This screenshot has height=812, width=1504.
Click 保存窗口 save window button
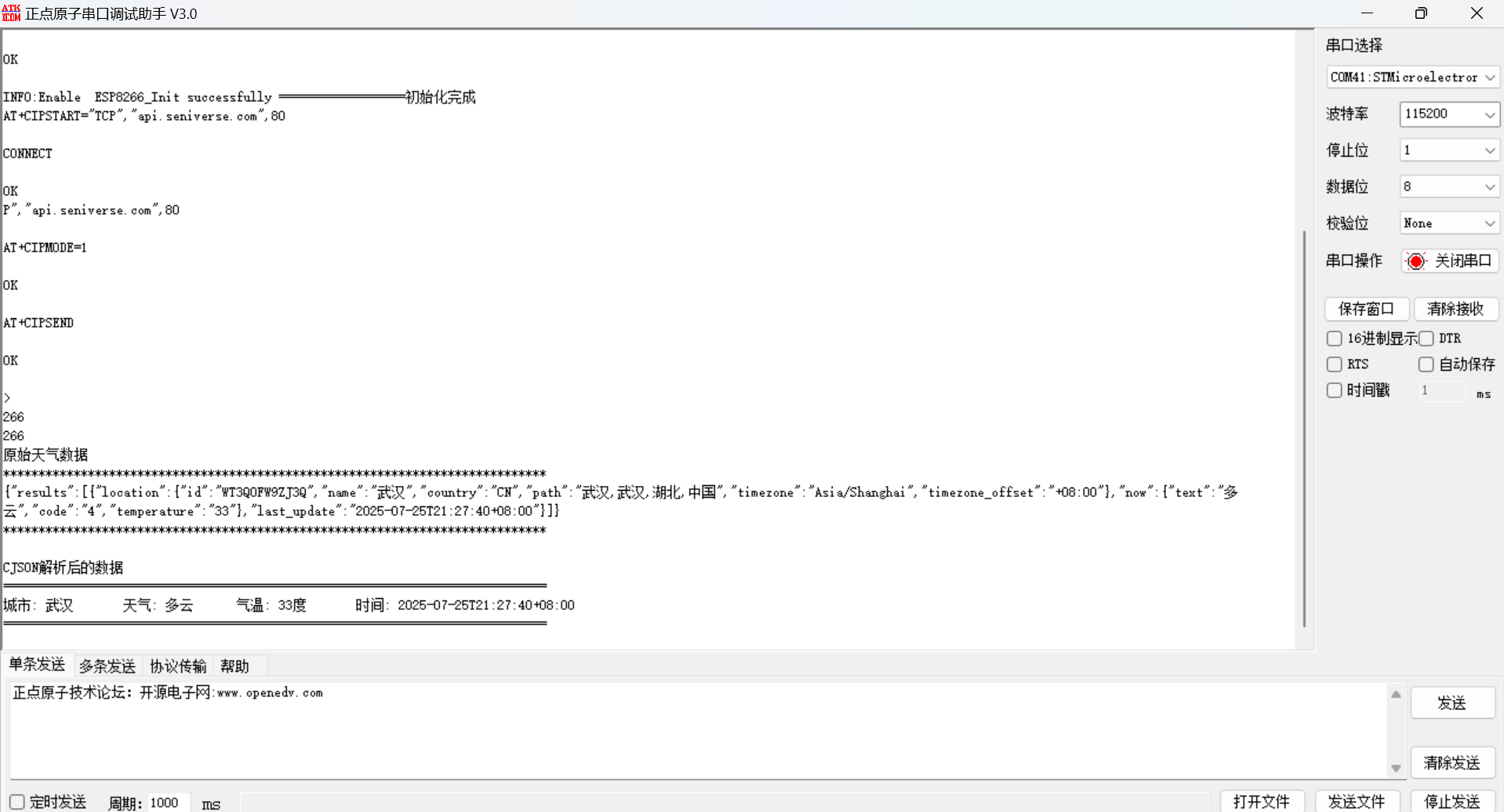point(1367,309)
